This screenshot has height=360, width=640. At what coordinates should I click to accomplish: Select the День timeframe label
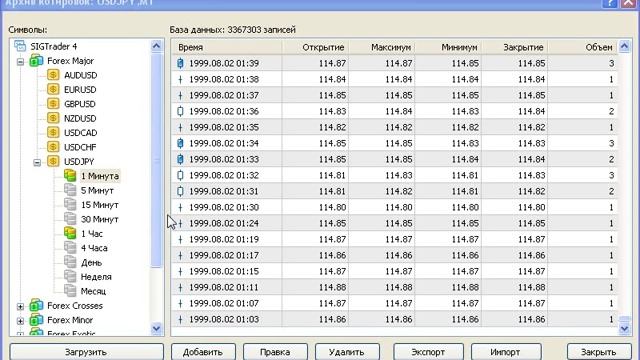pos(91,263)
